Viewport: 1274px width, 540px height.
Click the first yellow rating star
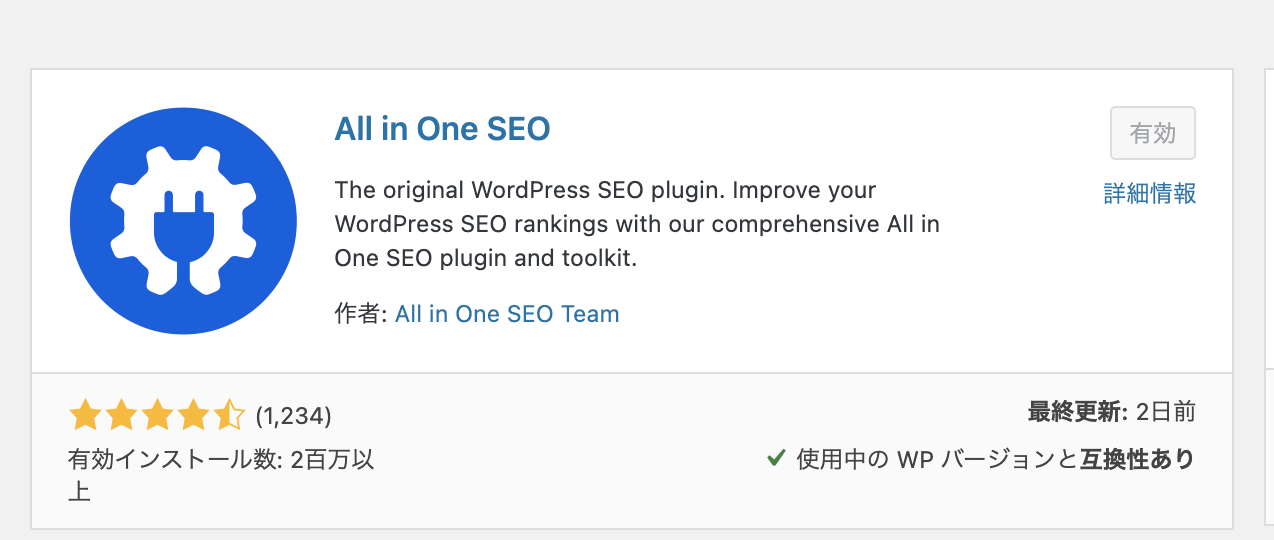coord(85,414)
